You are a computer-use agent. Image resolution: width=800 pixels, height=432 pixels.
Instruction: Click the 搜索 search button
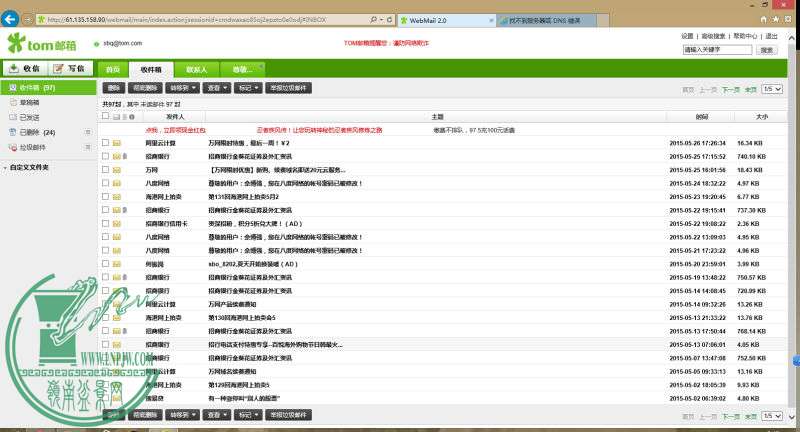[x=766, y=50]
